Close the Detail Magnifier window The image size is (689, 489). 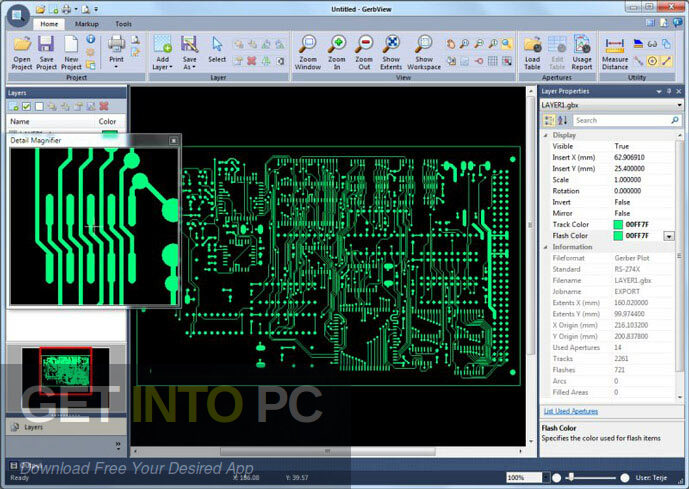174,140
